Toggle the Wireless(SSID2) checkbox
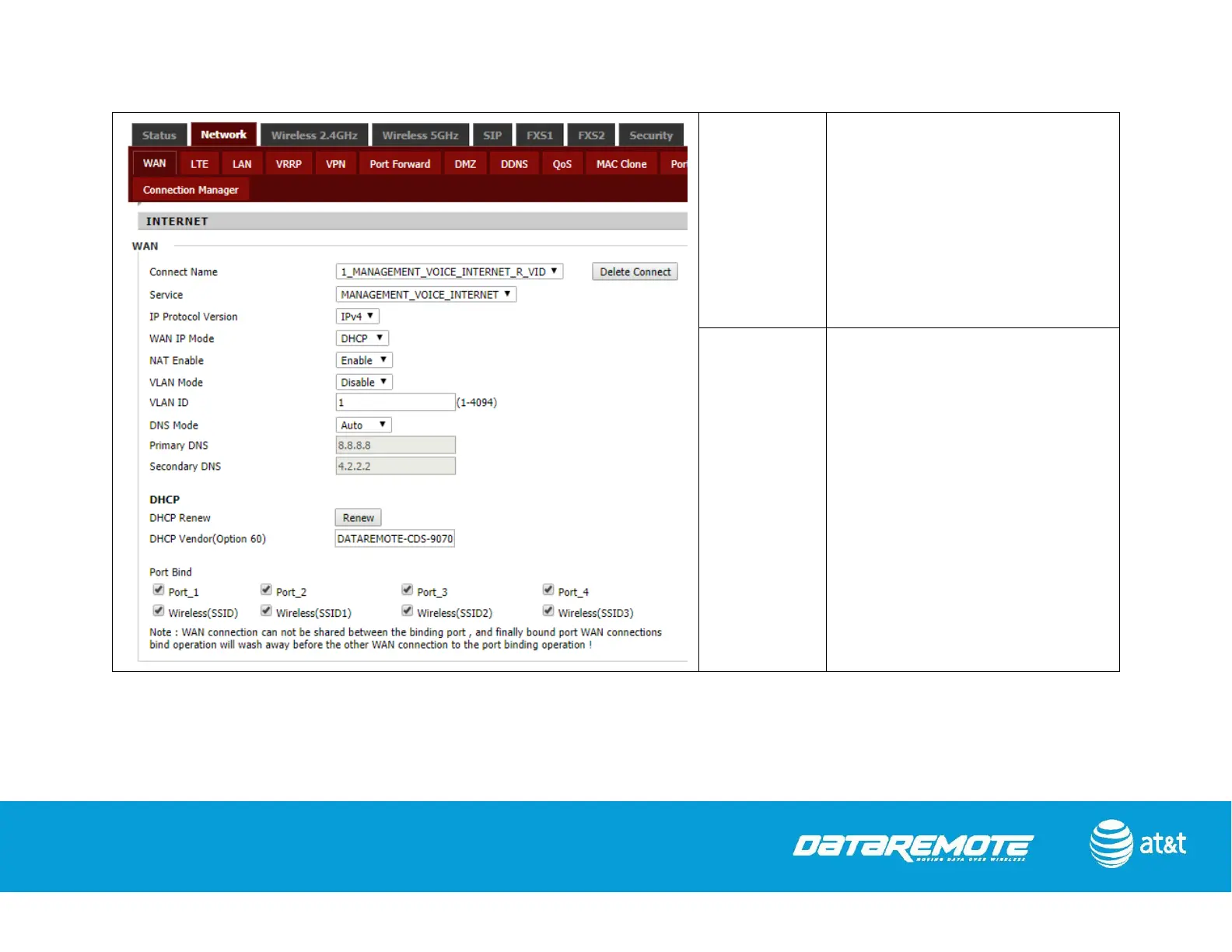The height and width of the screenshot is (952, 1232). click(407, 611)
